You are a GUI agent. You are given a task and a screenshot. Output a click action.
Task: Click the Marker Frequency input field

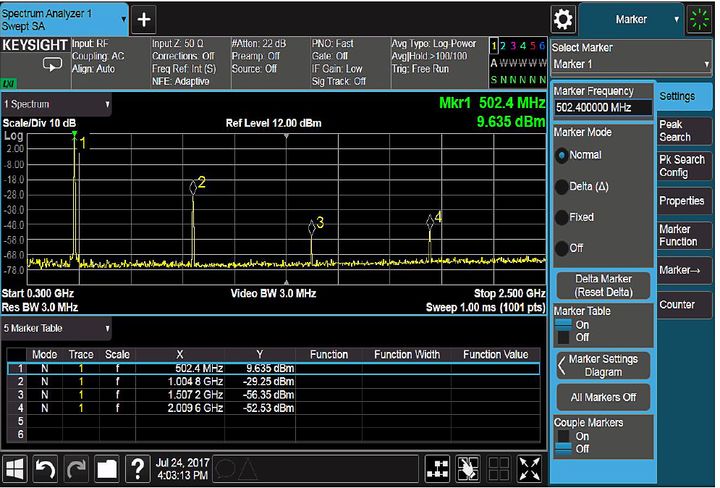point(603,108)
